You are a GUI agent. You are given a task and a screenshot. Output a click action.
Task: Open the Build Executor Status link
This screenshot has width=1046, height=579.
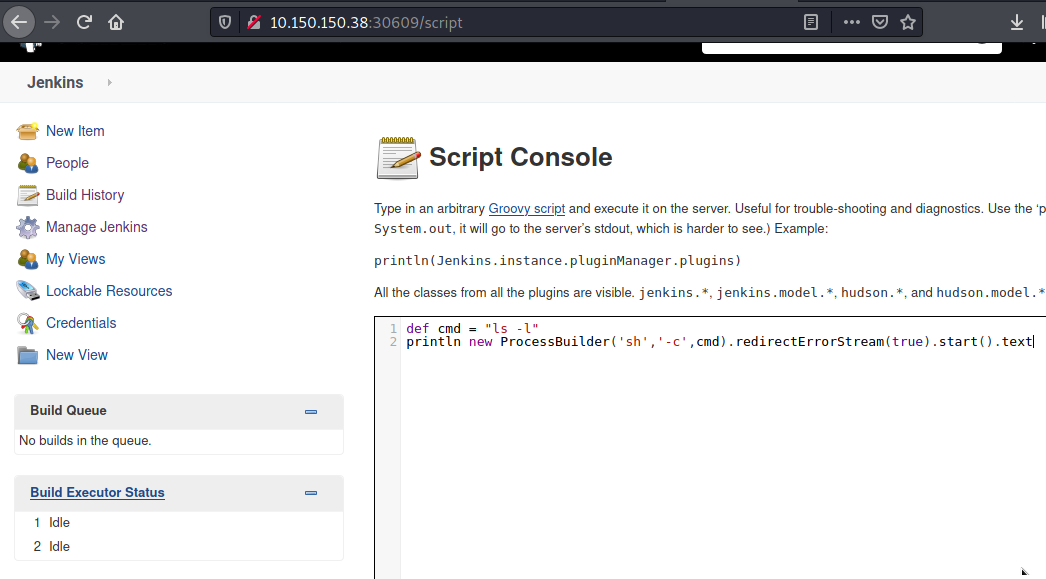click(97, 492)
